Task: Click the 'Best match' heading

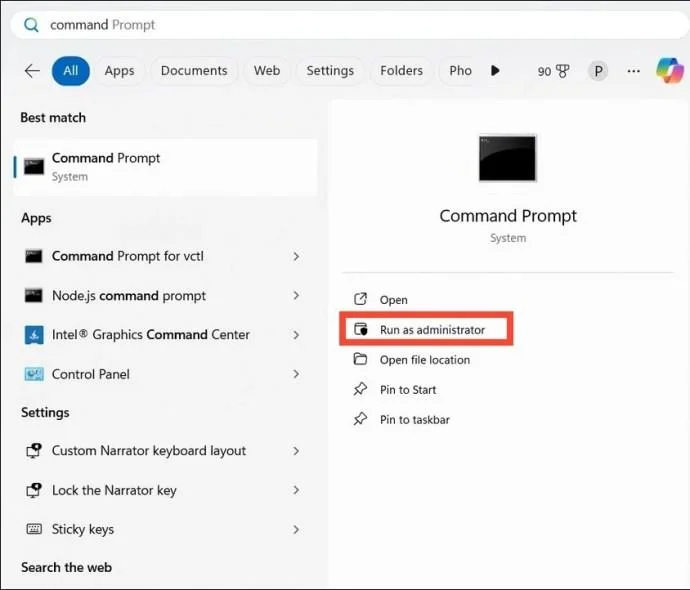Action: point(53,118)
